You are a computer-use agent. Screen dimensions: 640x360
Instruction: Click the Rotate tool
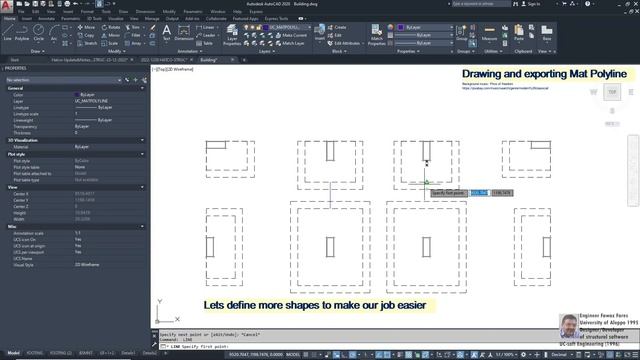coord(111,27)
